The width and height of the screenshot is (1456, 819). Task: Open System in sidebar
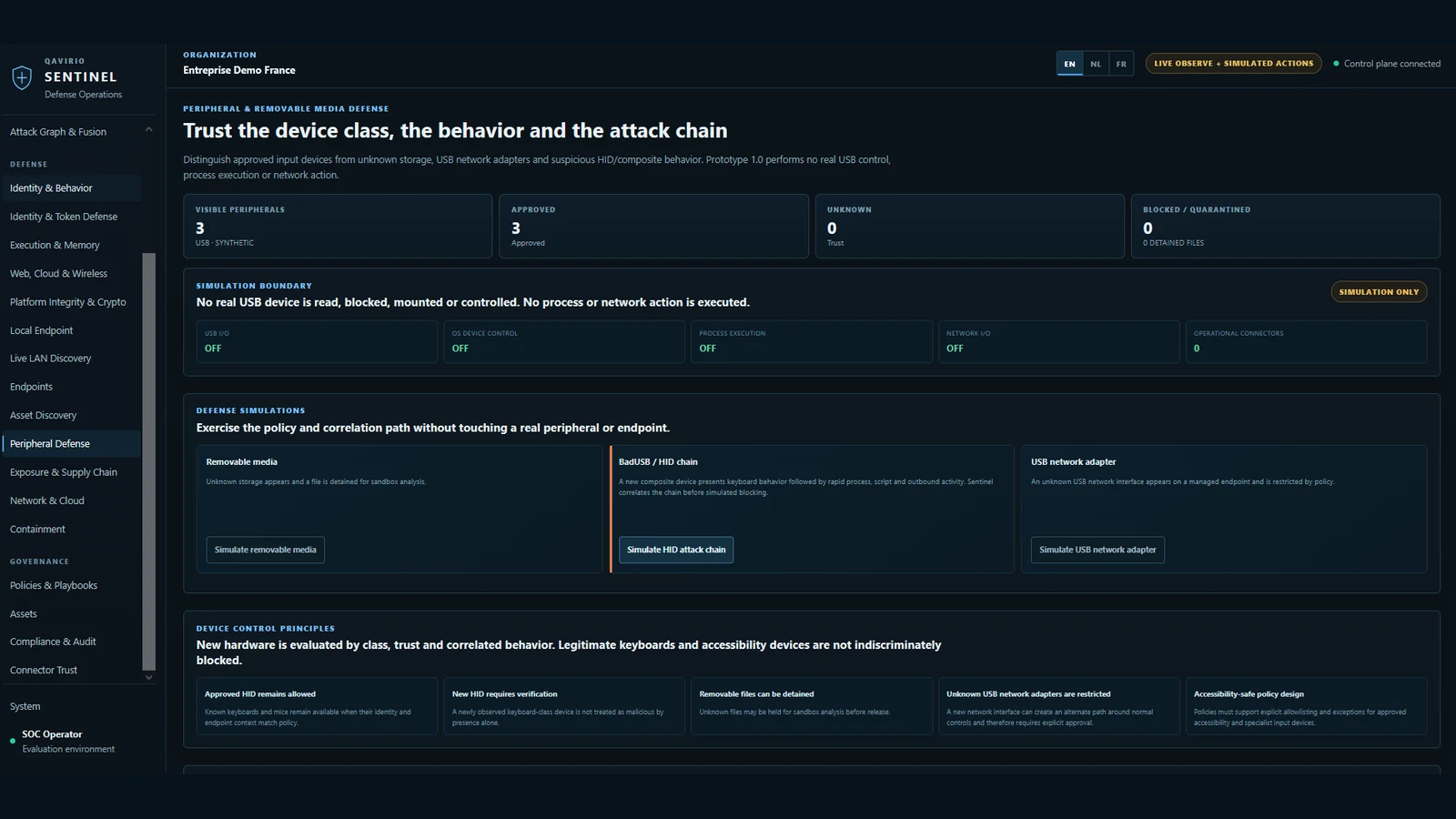(x=25, y=706)
